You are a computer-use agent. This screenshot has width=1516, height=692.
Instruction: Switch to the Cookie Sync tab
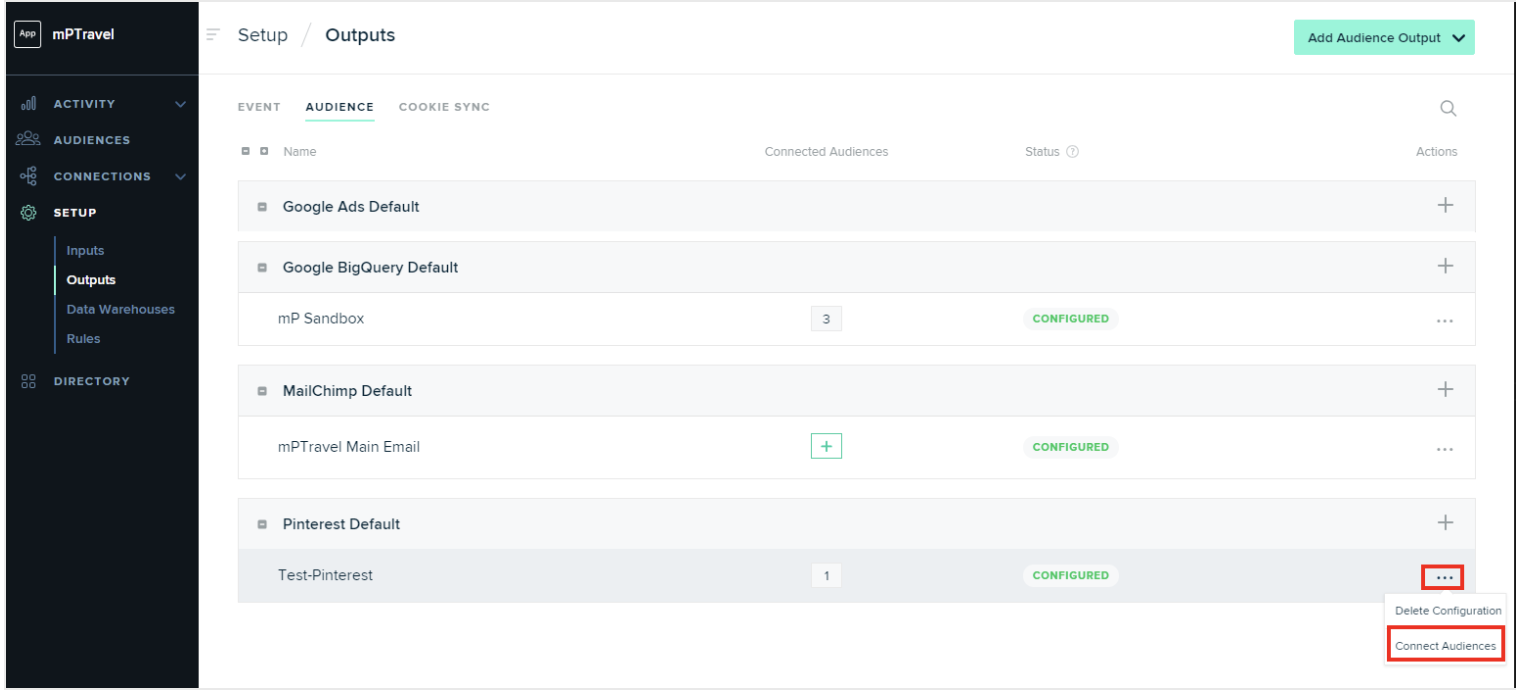(444, 107)
